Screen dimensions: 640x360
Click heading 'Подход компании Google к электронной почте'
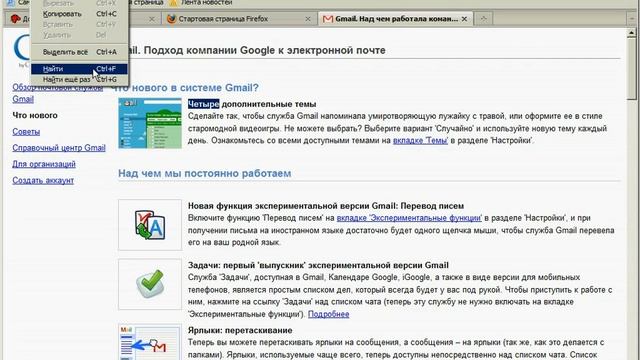click(264, 50)
